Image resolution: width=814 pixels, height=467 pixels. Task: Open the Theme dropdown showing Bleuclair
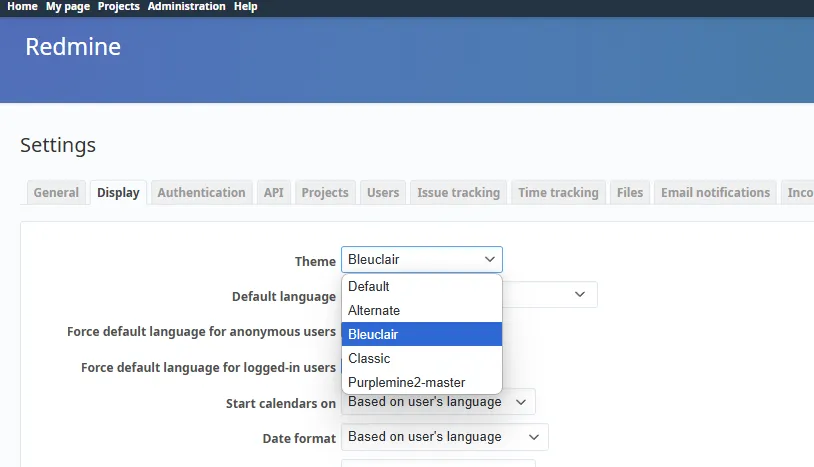421,260
